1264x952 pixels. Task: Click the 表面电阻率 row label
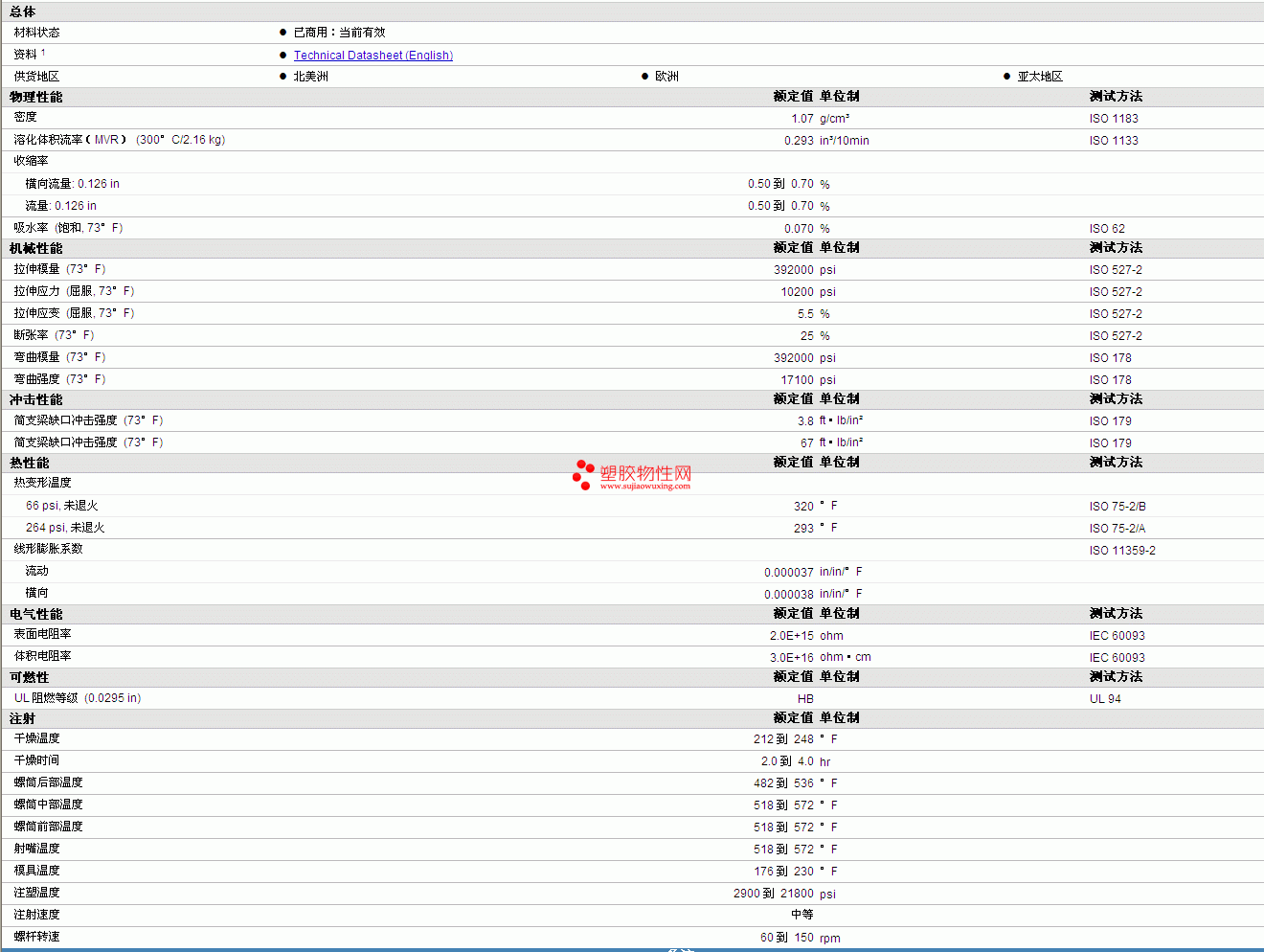pos(42,634)
